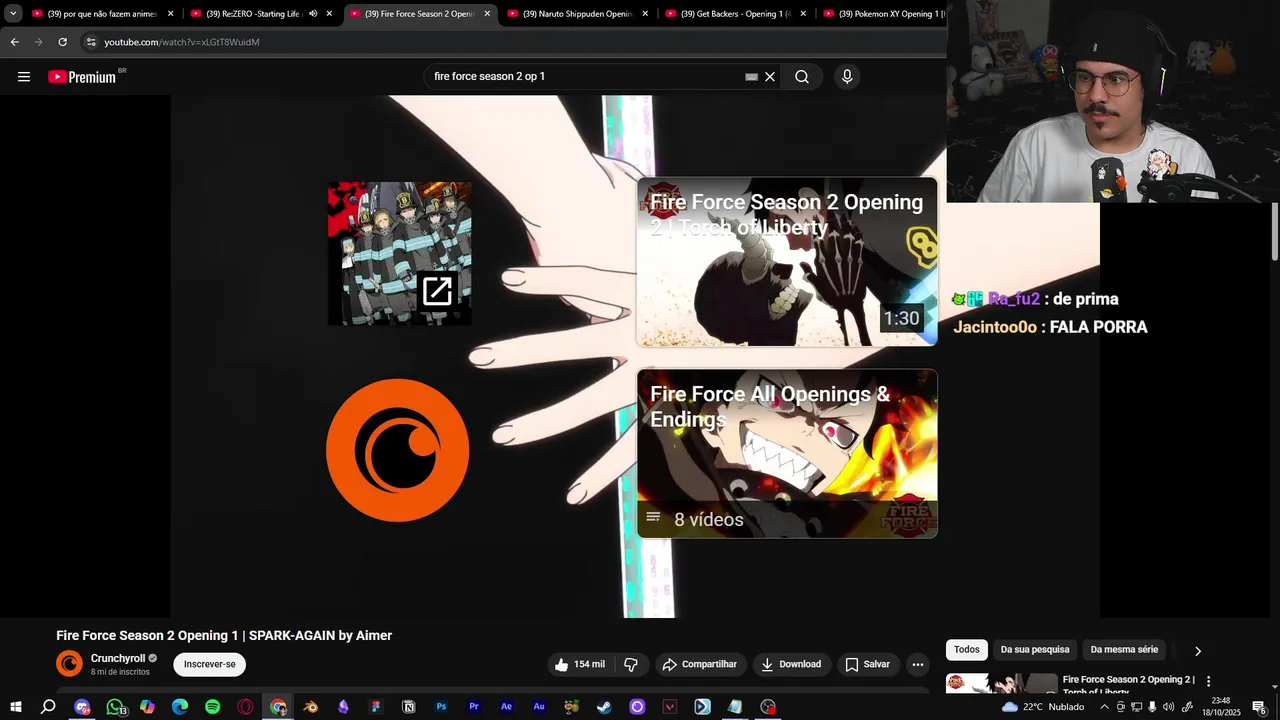Open the YouTube hamburger guide menu
This screenshot has height=720, width=1280.
(24, 77)
